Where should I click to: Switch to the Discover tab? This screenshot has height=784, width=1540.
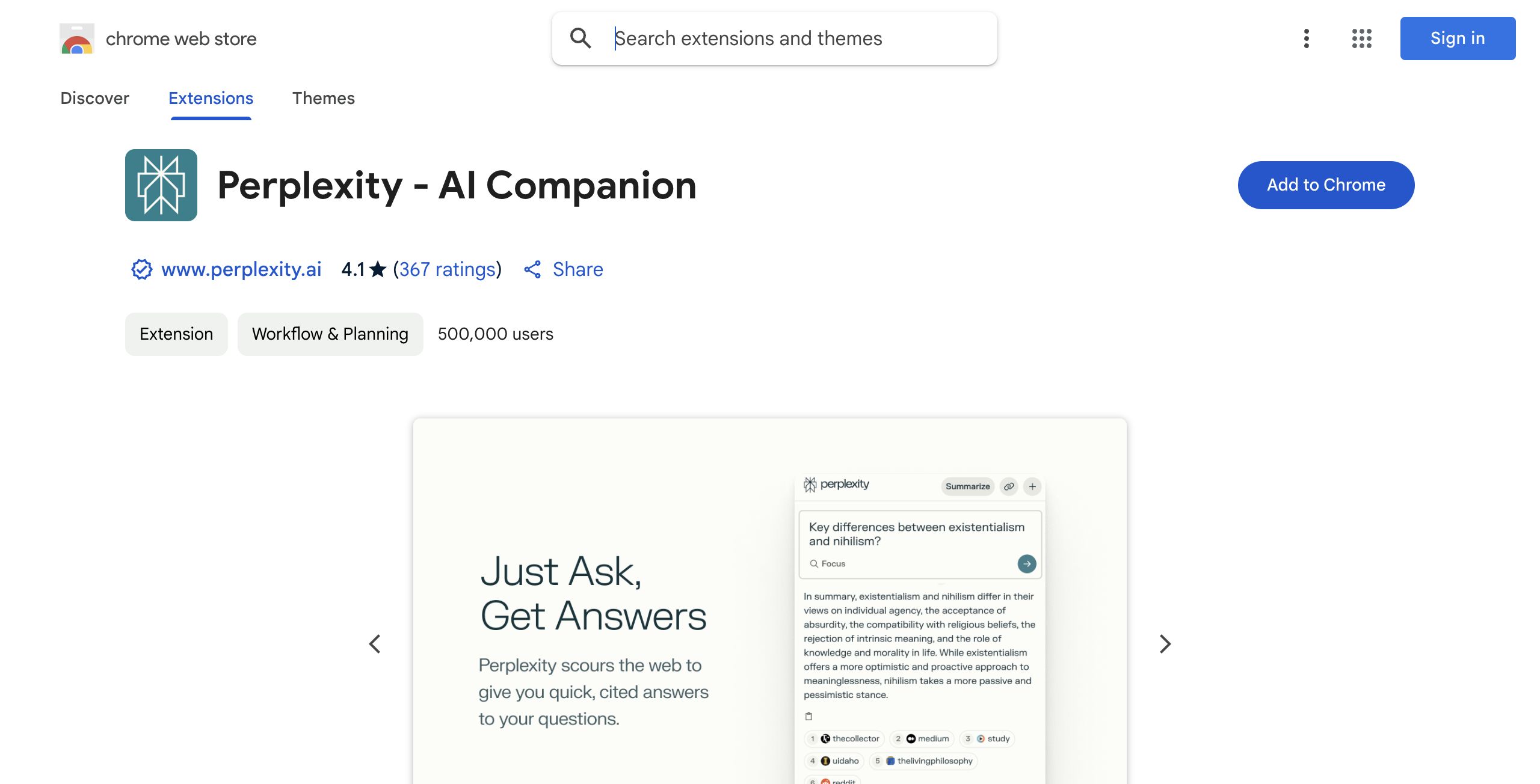[95, 98]
